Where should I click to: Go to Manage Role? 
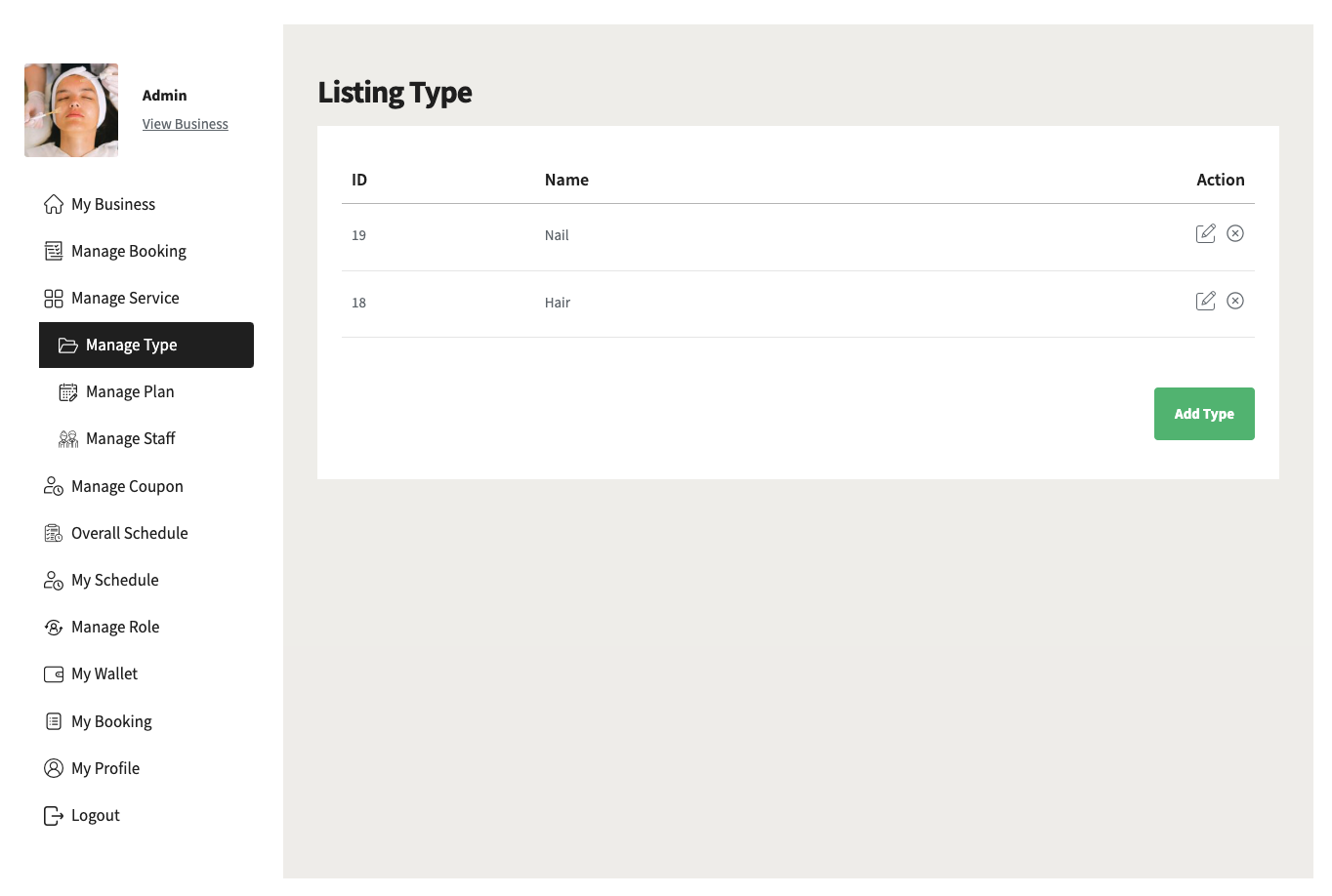[x=114, y=627]
